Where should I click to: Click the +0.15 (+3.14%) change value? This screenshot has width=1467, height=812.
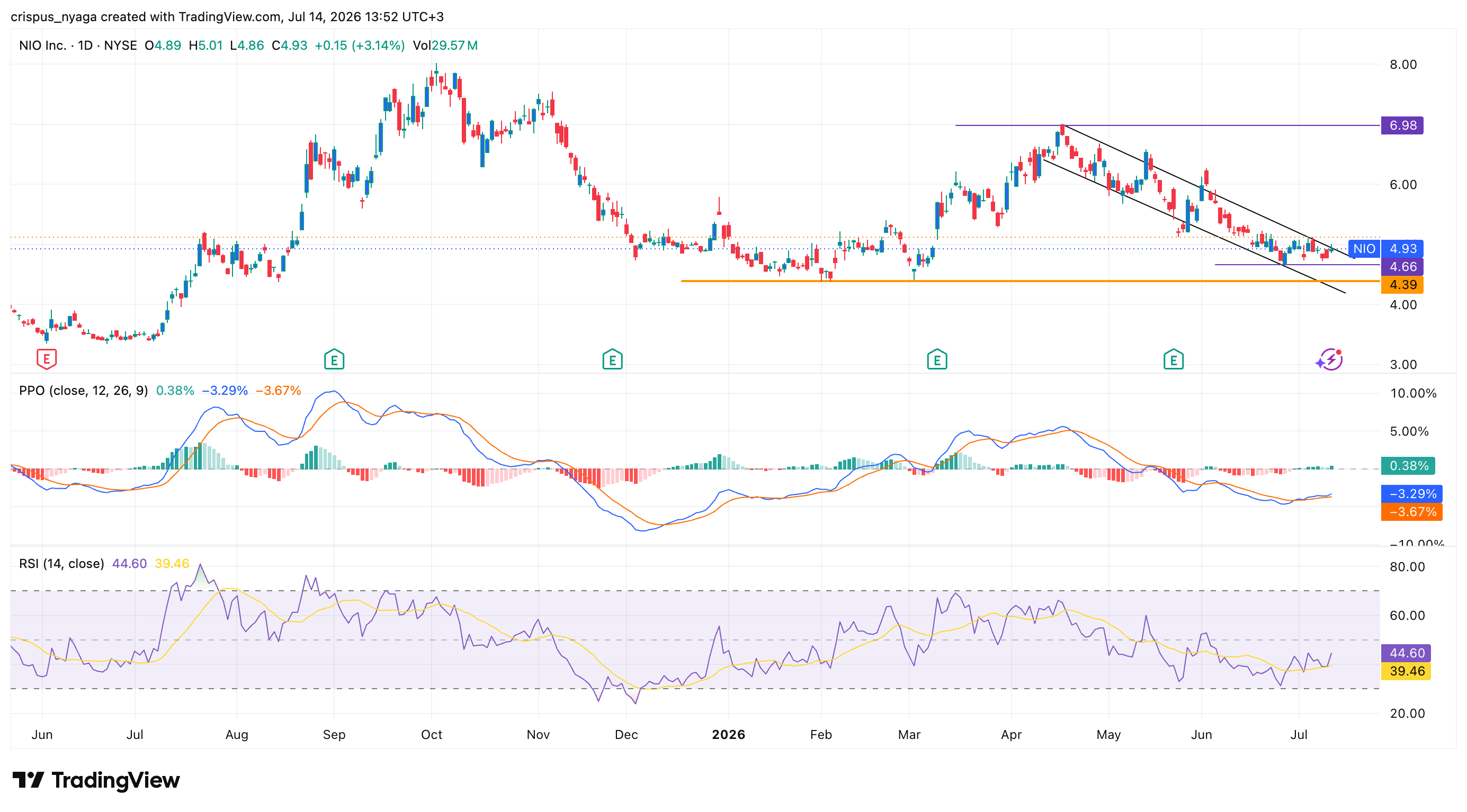point(360,46)
